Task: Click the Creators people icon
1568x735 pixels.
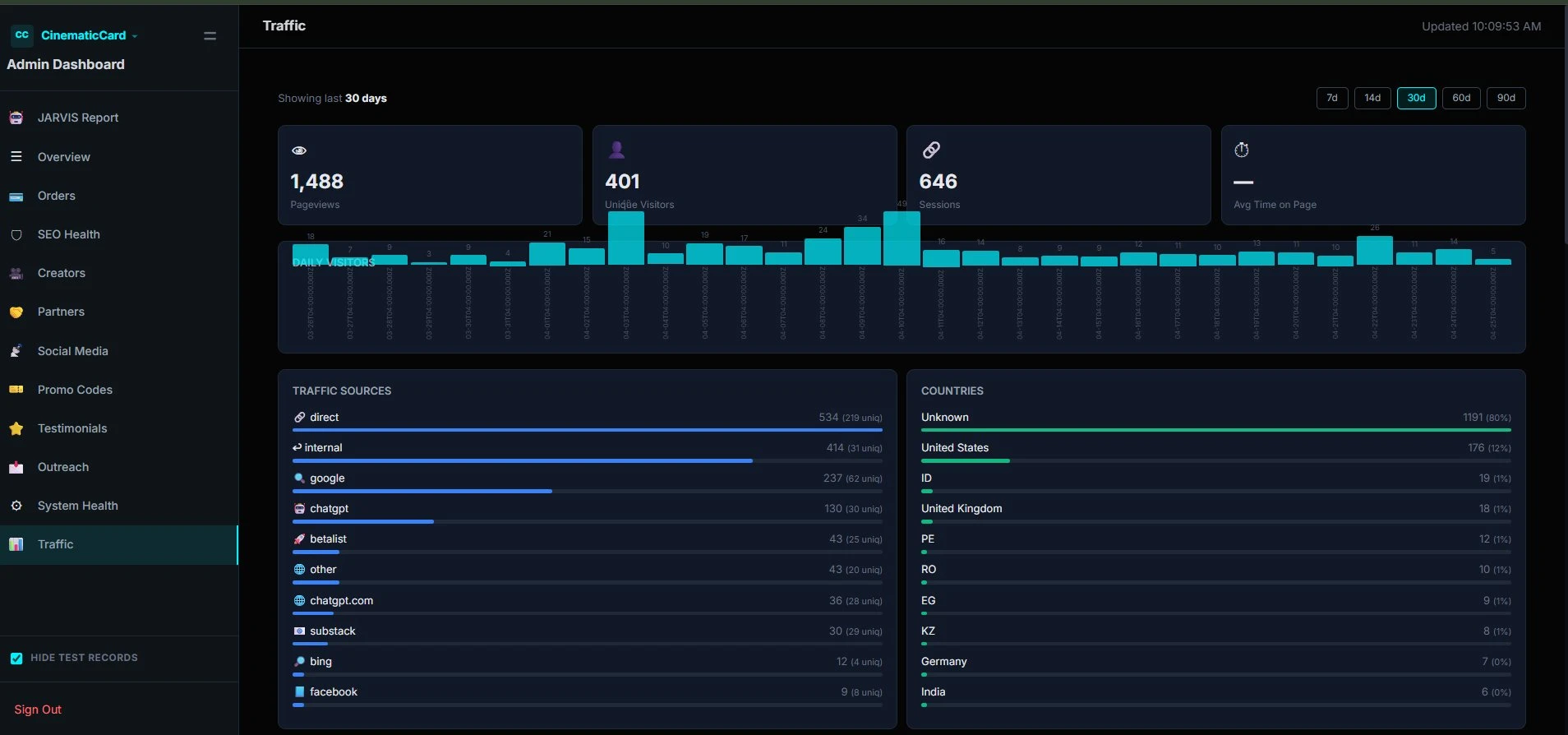Action: [x=16, y=273]
